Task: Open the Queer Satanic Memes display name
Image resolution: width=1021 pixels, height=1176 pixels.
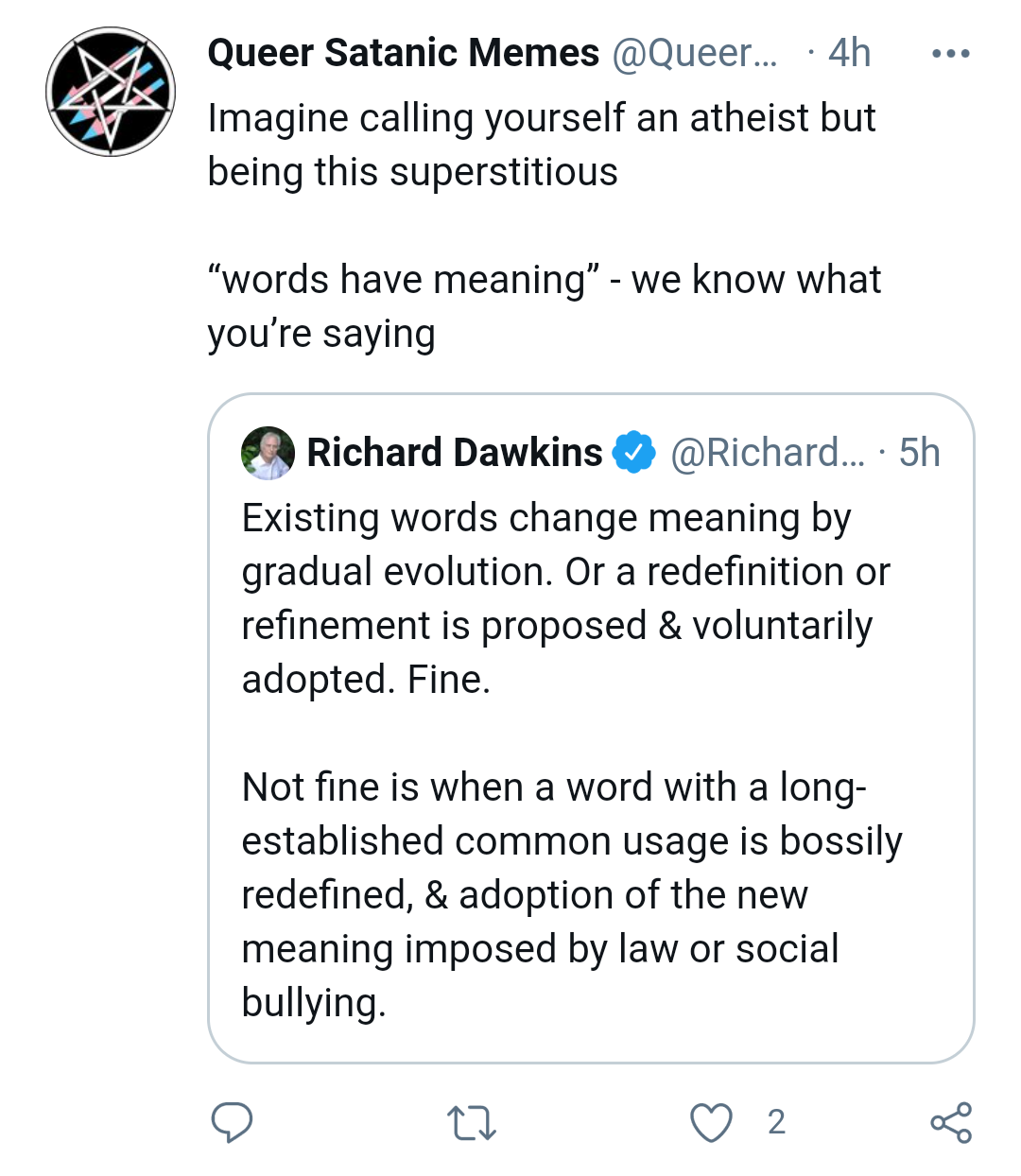Action: pyautogui.click(x=403, y=53)
